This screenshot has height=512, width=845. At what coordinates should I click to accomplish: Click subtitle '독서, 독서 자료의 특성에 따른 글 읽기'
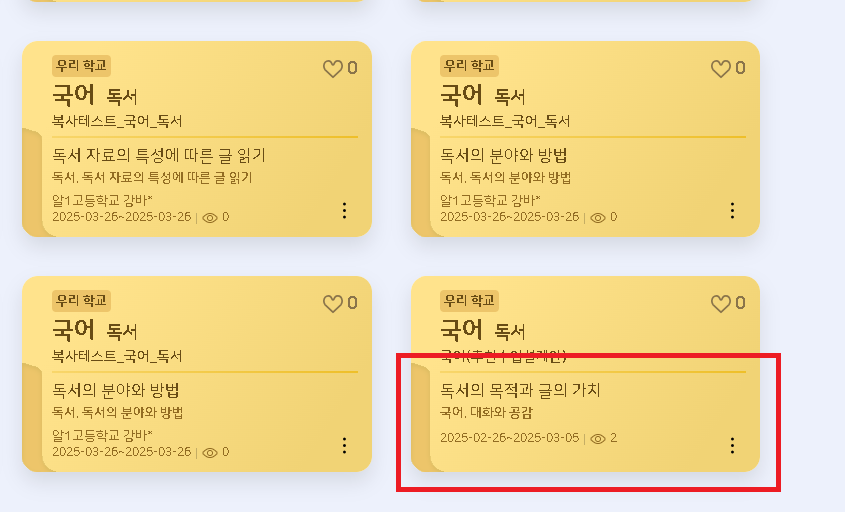pyautogui.click(x=152, y=178)
